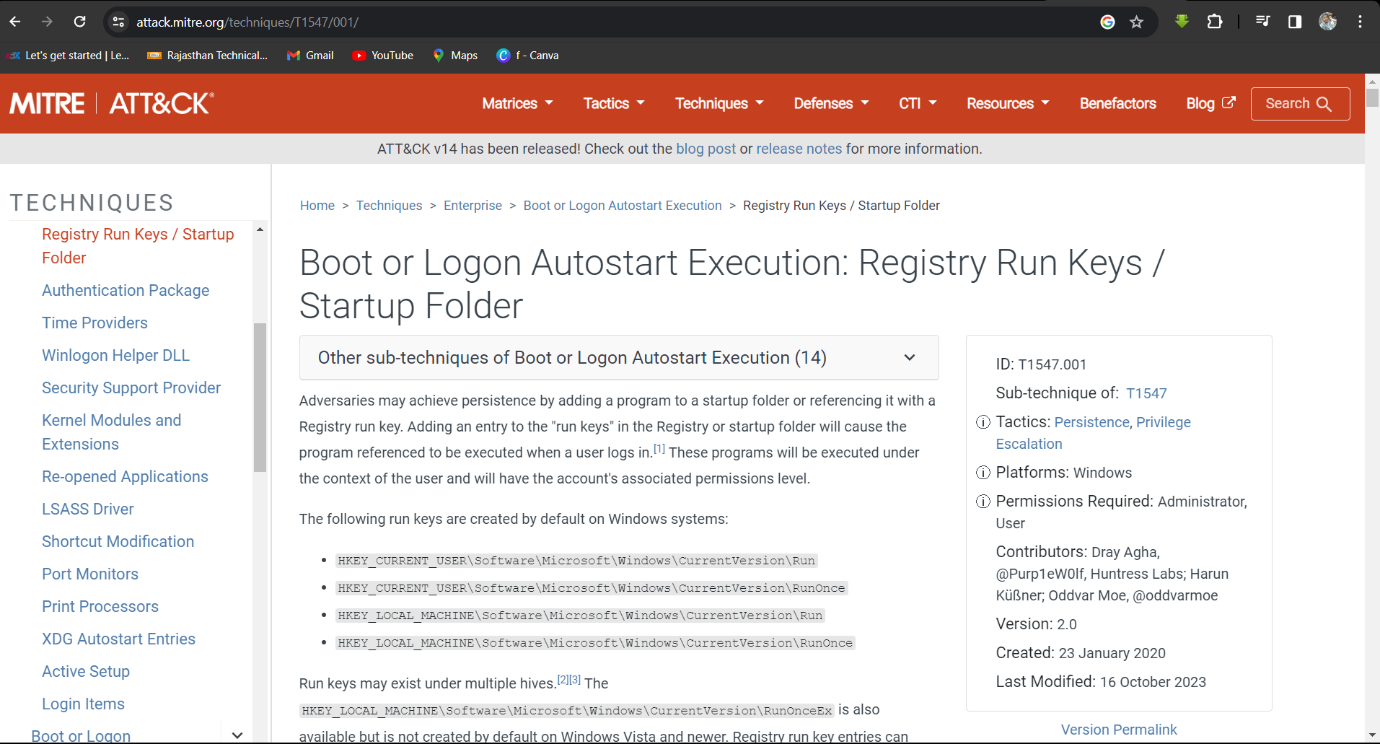The image size is (1380, 744).
Task: Click the bookmark star icon in address bar
Action: (1136, 22)
